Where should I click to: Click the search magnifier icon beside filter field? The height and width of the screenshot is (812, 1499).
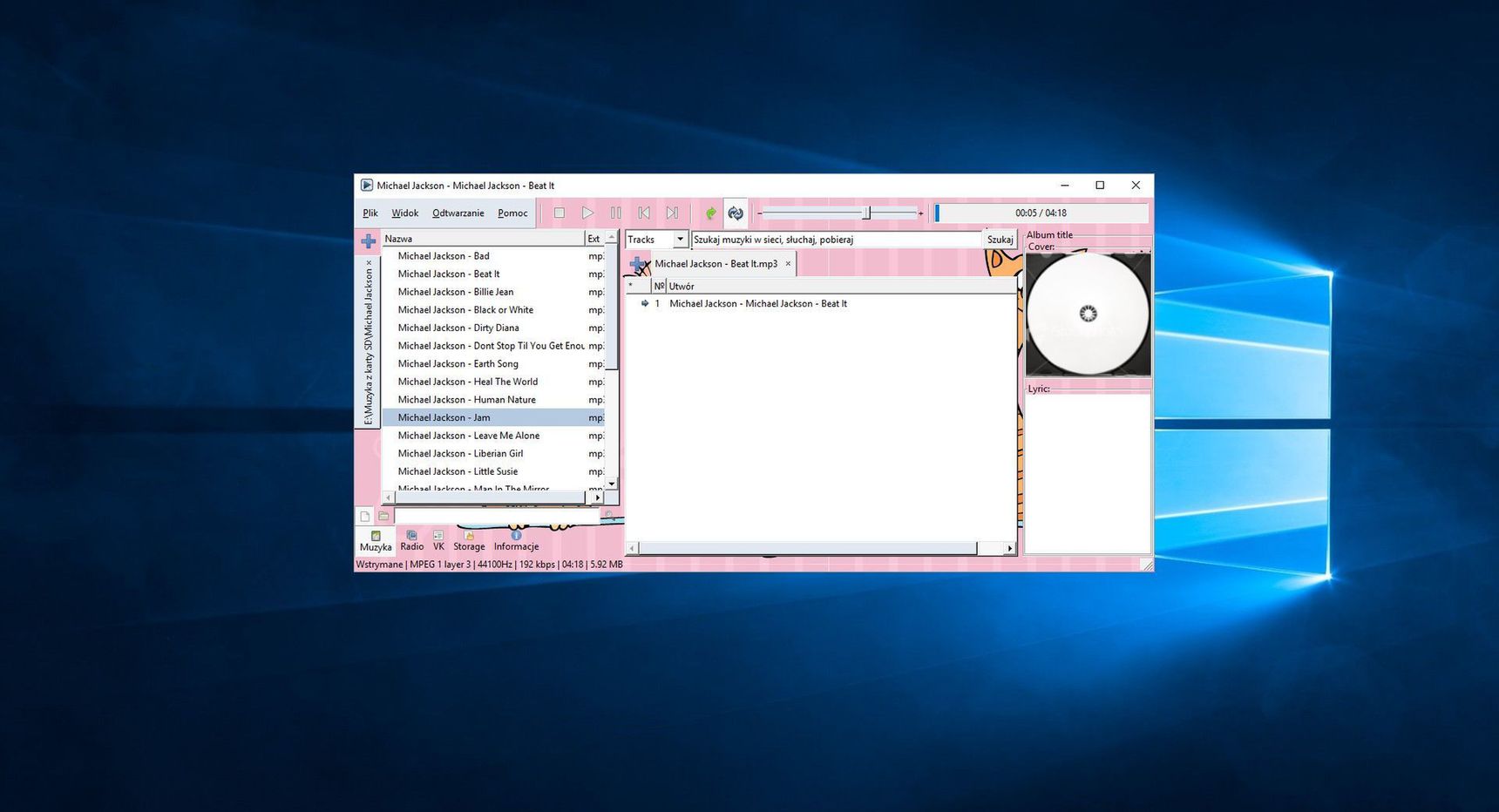[609, 516]
